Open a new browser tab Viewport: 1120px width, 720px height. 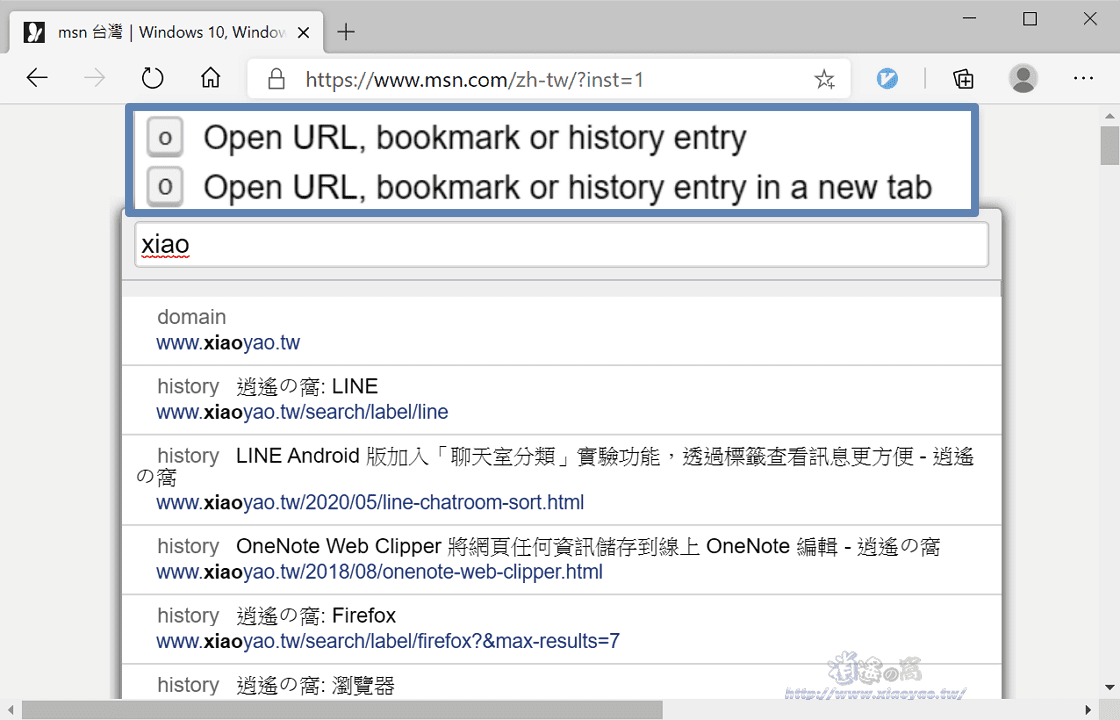click(x=346, y=31)
